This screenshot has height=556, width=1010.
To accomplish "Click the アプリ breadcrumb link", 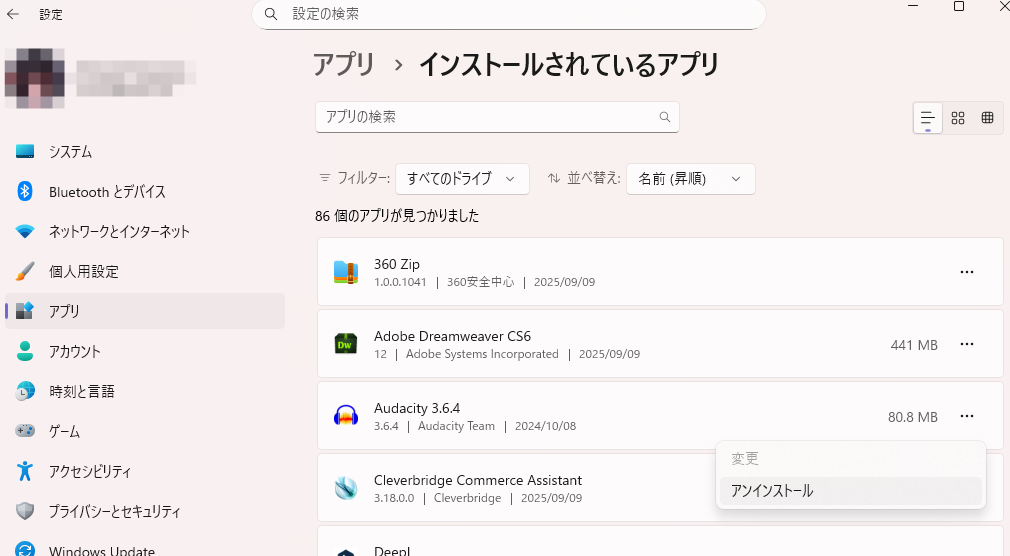I will point(344,64).
